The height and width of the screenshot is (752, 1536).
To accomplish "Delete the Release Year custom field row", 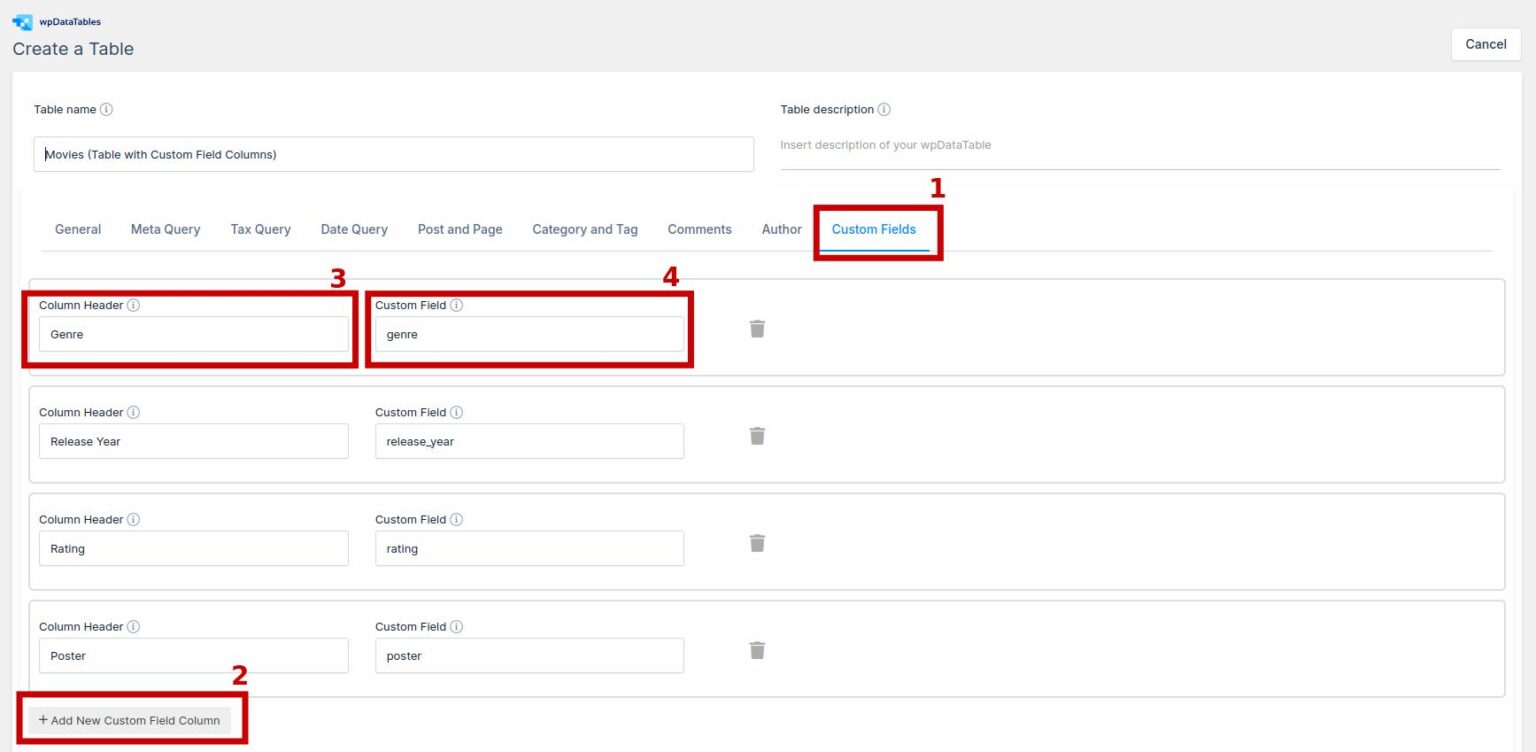I will (x=757, y=436).
